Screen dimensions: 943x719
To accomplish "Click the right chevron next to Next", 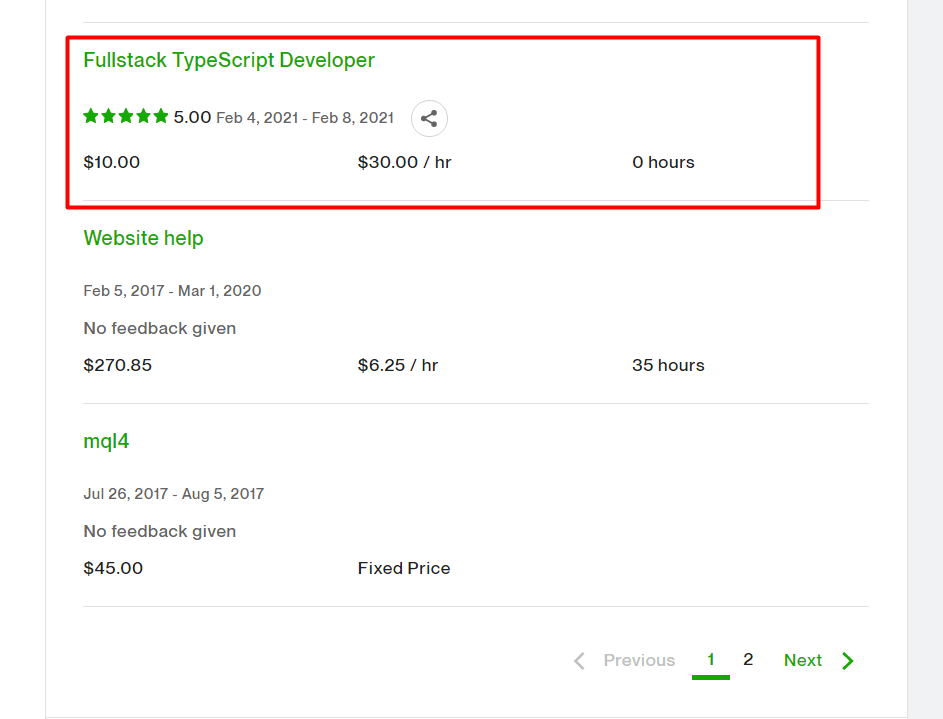I will point(848,661).
